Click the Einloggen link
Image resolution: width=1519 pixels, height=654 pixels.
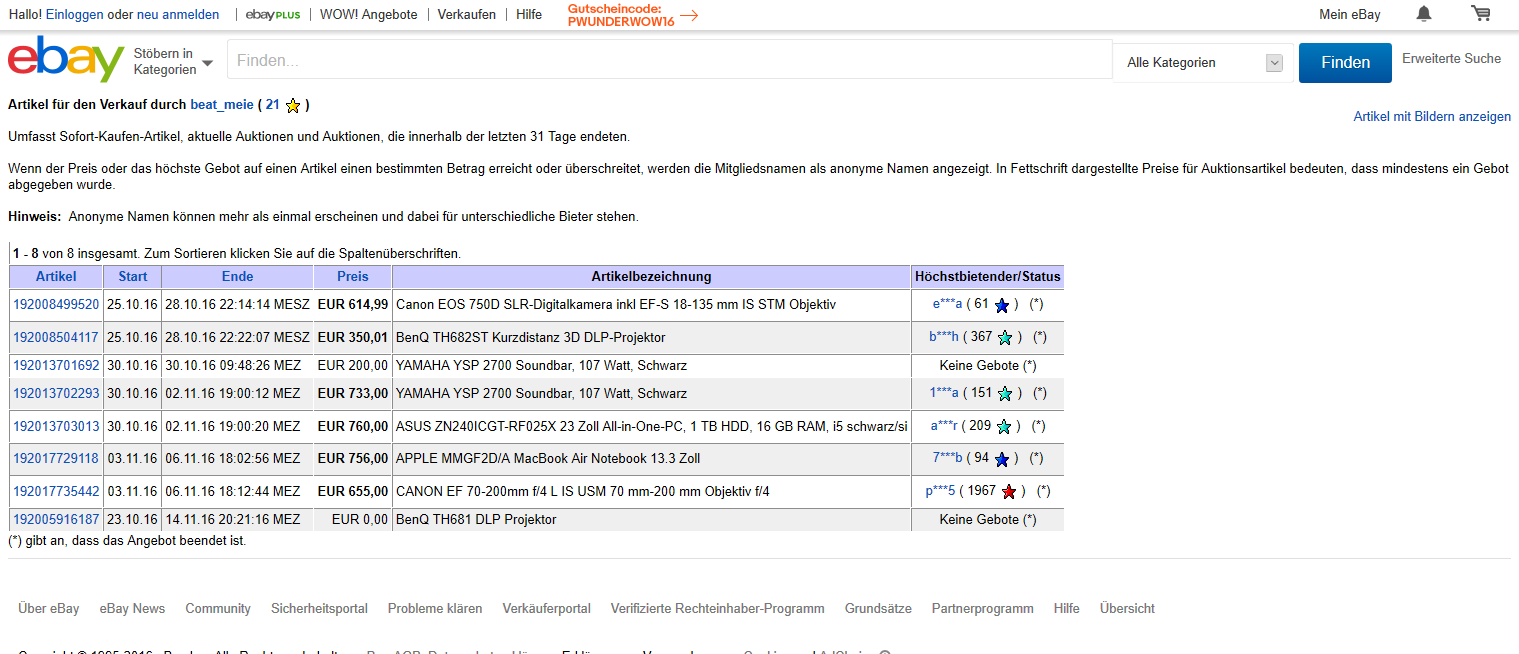coord(74,15)
